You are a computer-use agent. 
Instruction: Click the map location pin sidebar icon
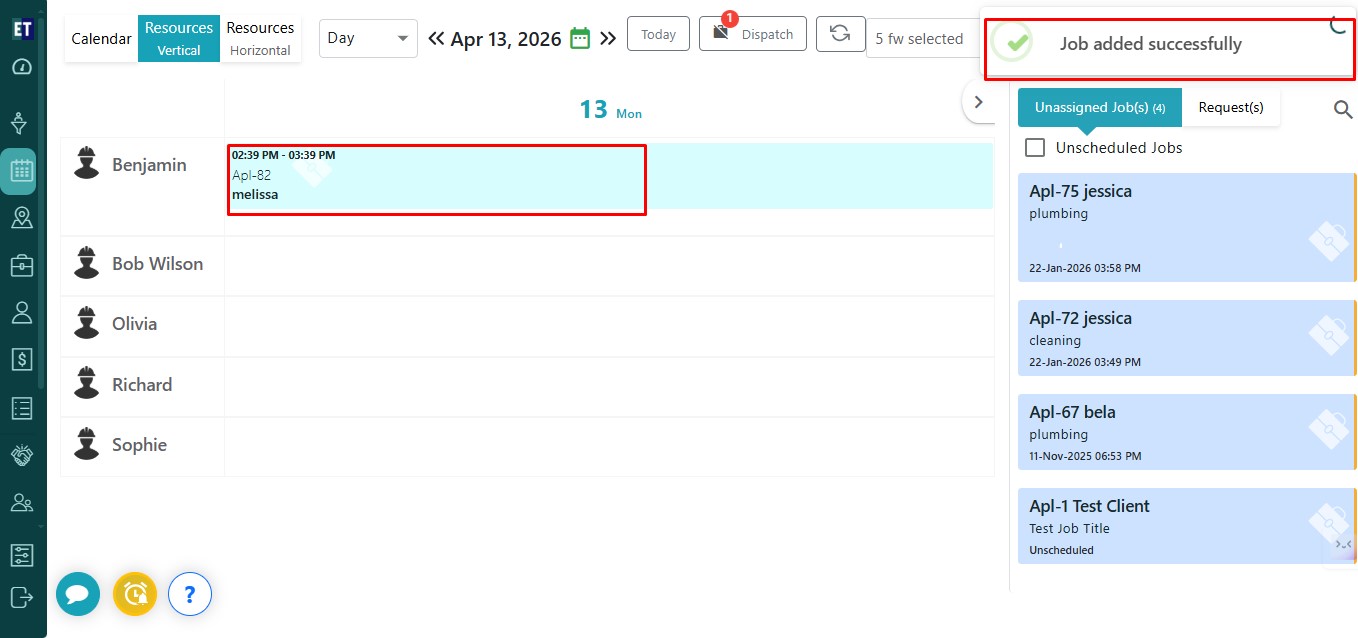click(21, 218)
